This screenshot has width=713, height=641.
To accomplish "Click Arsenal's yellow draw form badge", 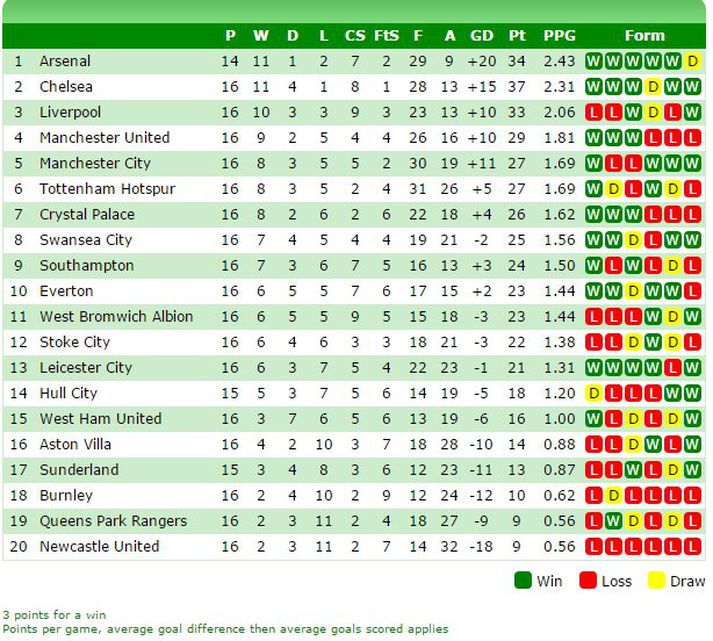I will tap(693, 61).
